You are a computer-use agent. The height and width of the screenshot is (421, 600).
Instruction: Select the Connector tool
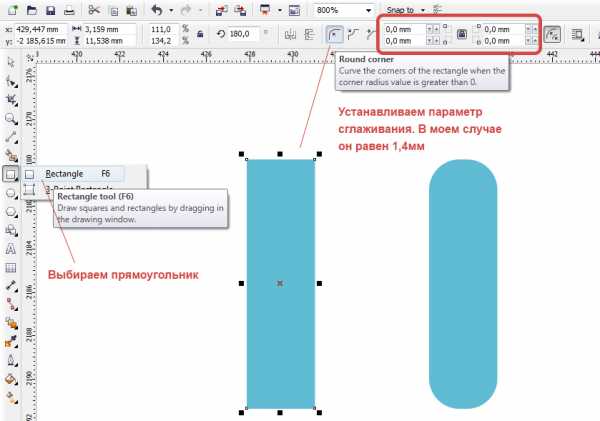(11, 305)
